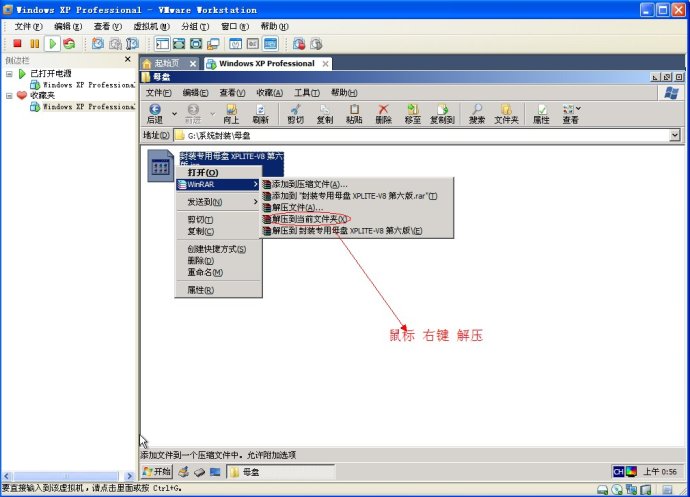This screenshot has height=497, width=690.
Task: Click the Quick Switch view icon
Action: coord(179,44)
